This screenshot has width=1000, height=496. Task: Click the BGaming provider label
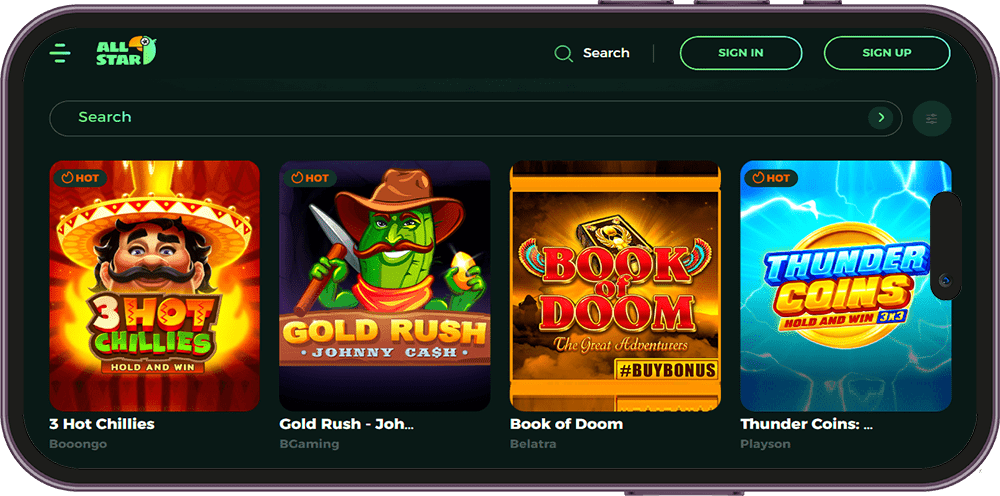click(x=309, y=444)
